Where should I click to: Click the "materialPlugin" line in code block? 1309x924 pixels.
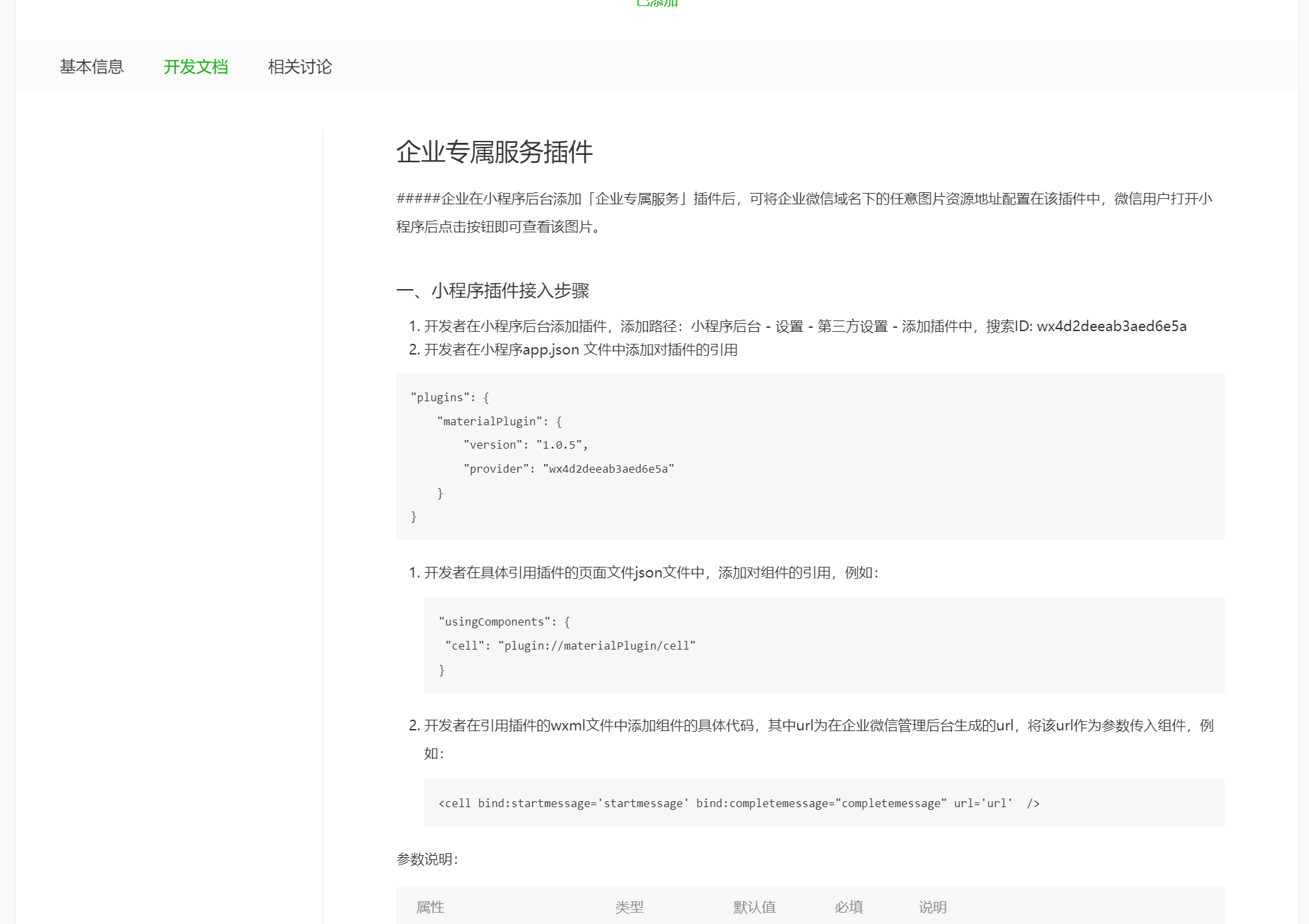click(499, 422)
